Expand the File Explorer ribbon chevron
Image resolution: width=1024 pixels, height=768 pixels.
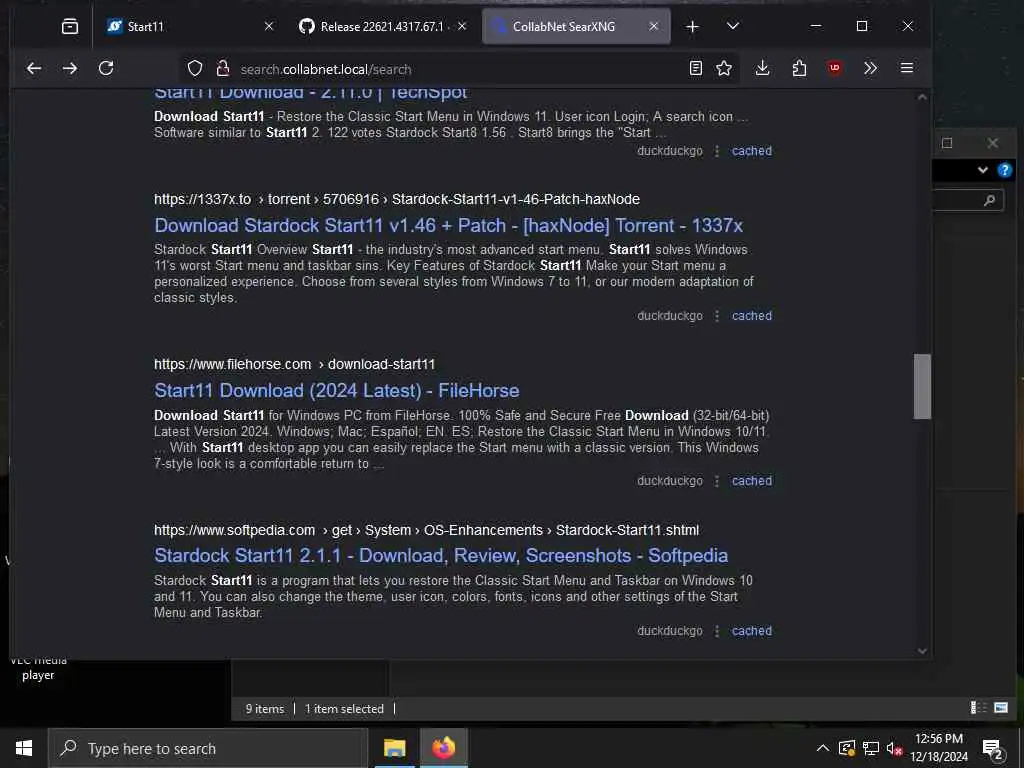coord(982,170)
